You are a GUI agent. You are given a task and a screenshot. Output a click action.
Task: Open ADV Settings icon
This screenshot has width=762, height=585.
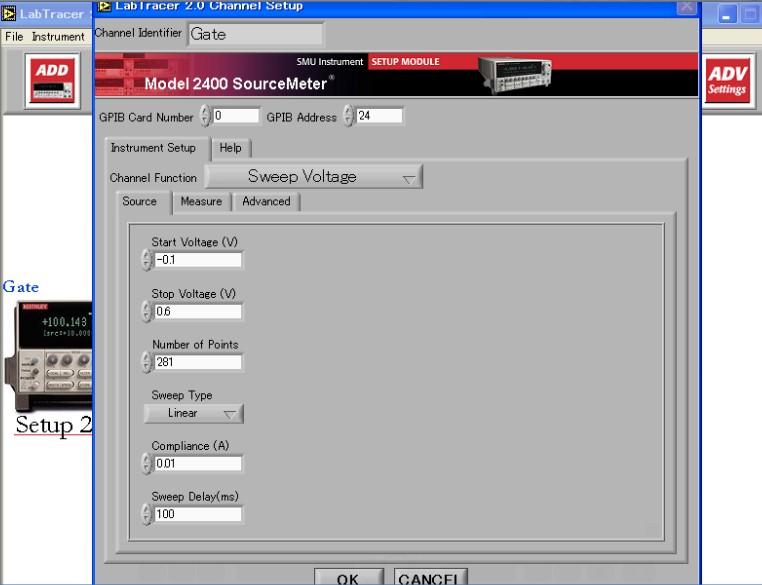tap(727, 81)
